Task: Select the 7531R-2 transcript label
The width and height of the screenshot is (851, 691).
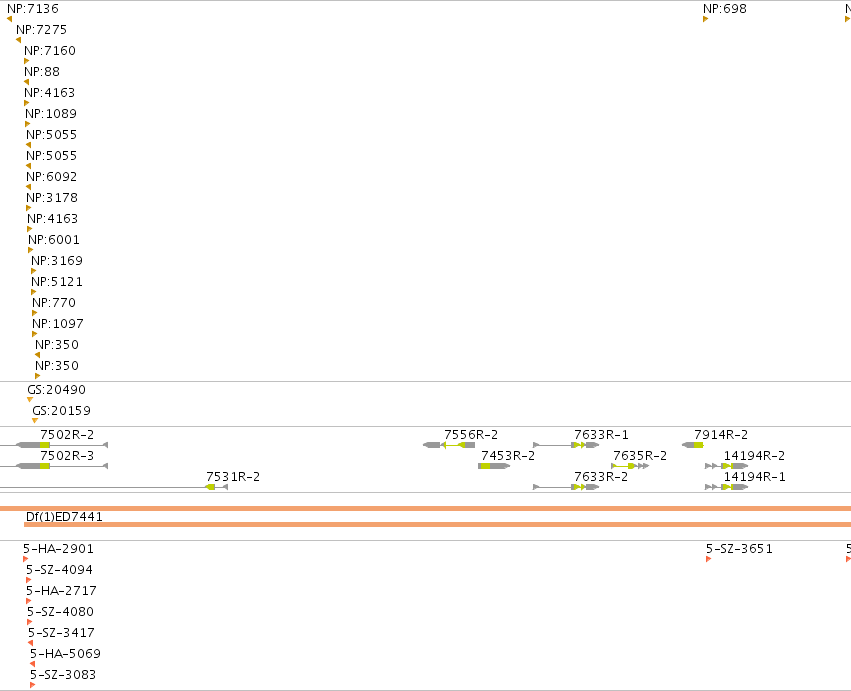Action: (233, 477)
